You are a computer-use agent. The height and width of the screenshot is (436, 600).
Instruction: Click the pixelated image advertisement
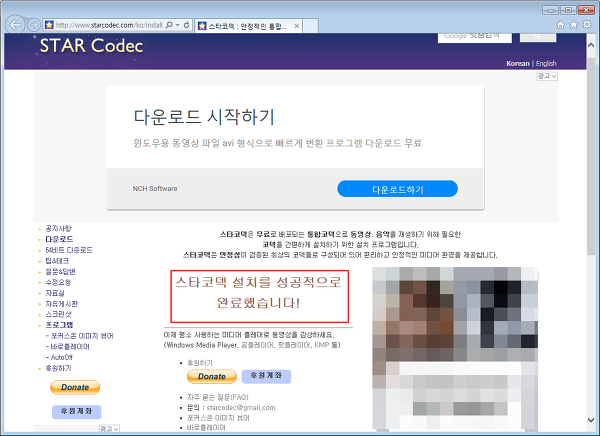pyautogui.click(x=455, y=348)
